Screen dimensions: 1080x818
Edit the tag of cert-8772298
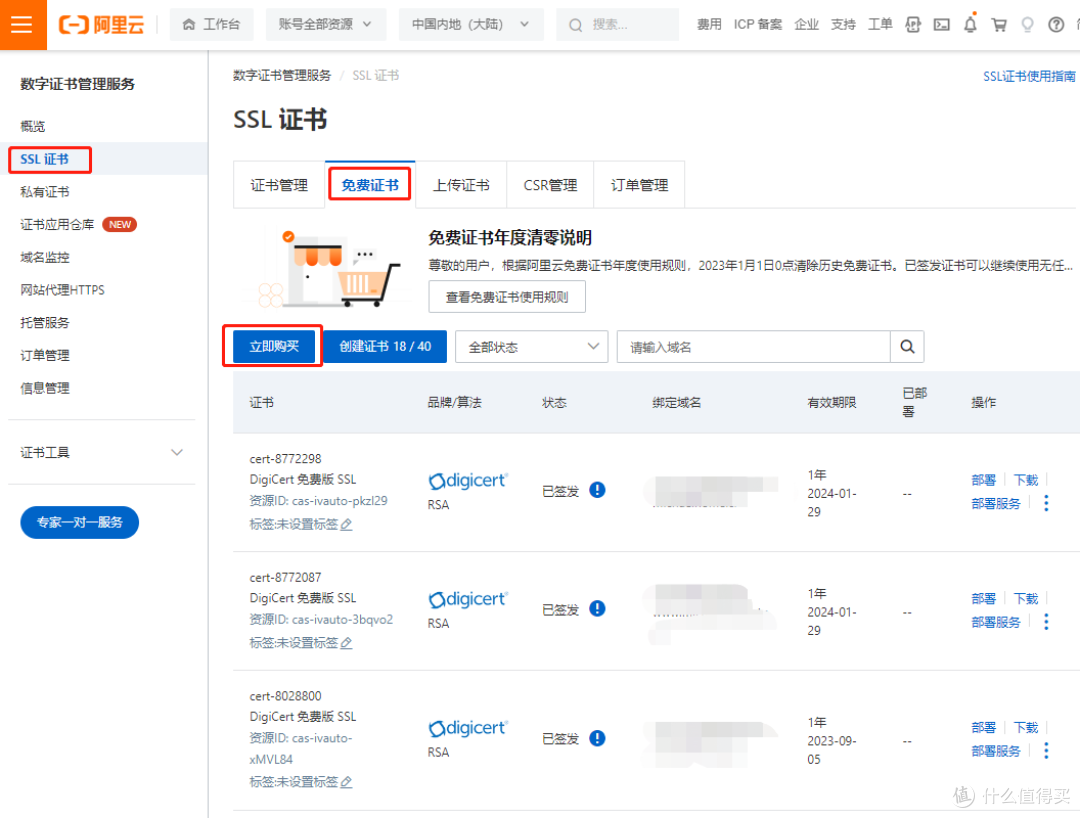(x=346, y=525)
